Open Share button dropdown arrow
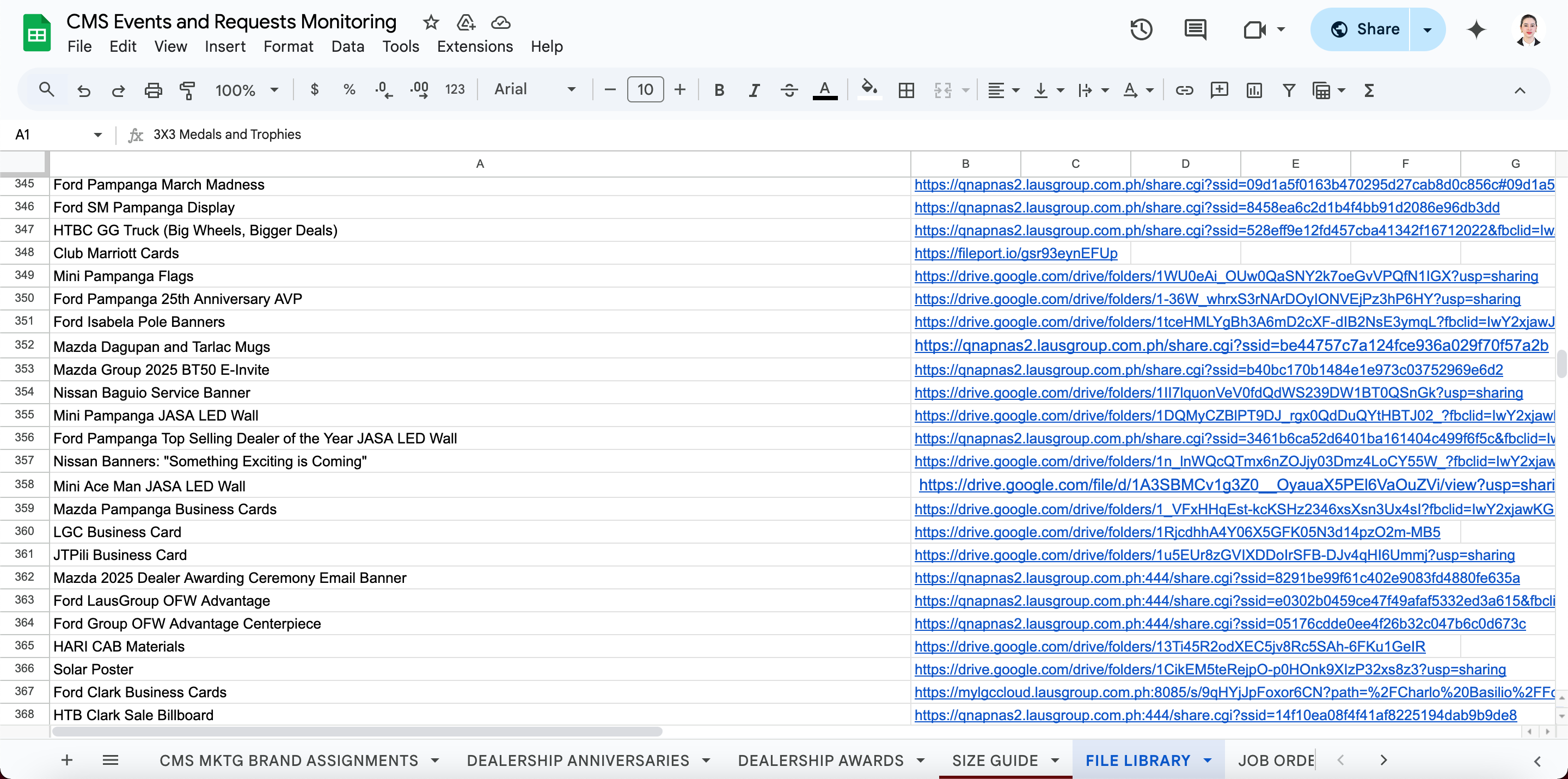The image size is (1568, 779). pos(1427,29)
